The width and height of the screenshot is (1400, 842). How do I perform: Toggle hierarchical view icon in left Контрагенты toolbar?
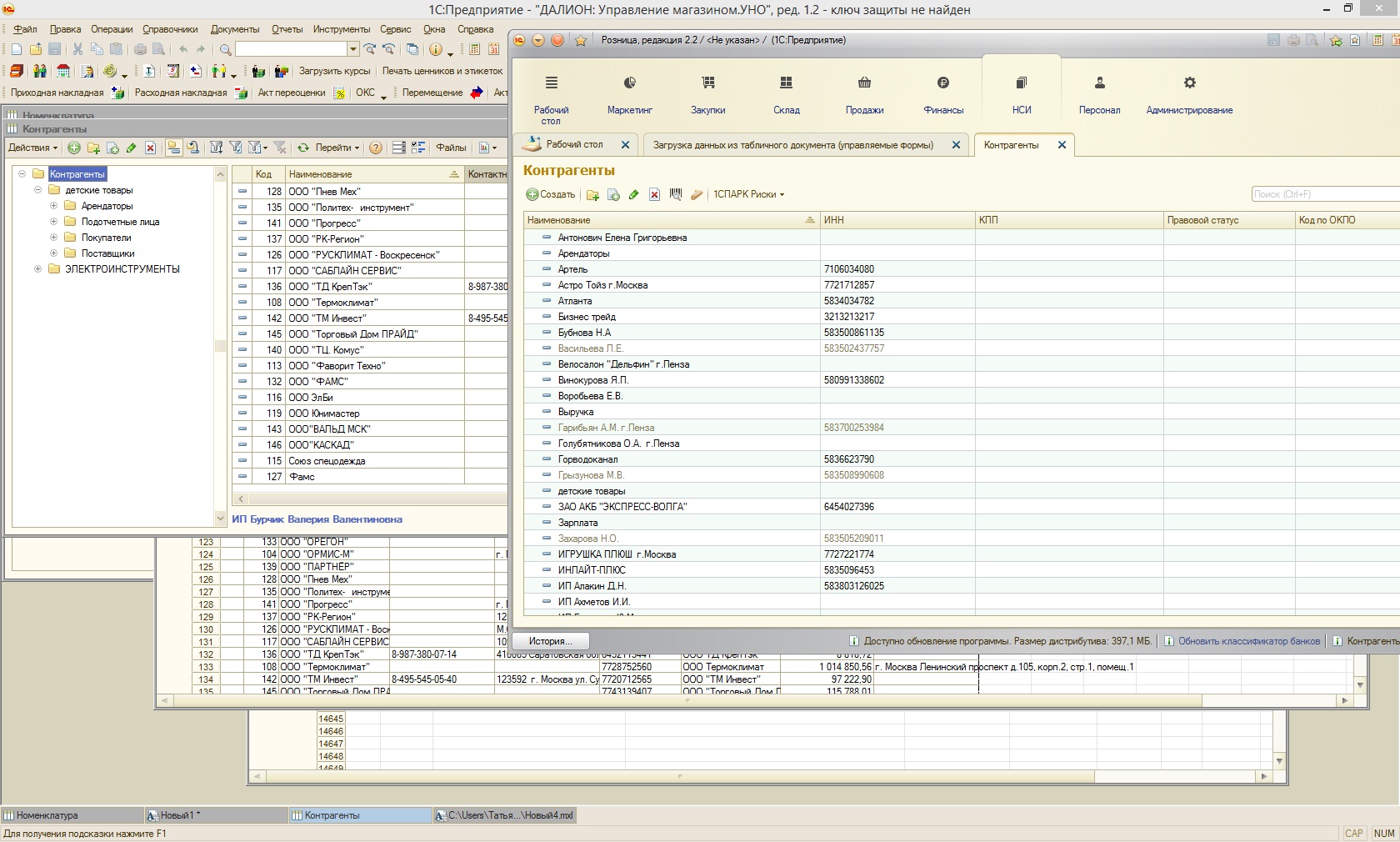[173, 148]
